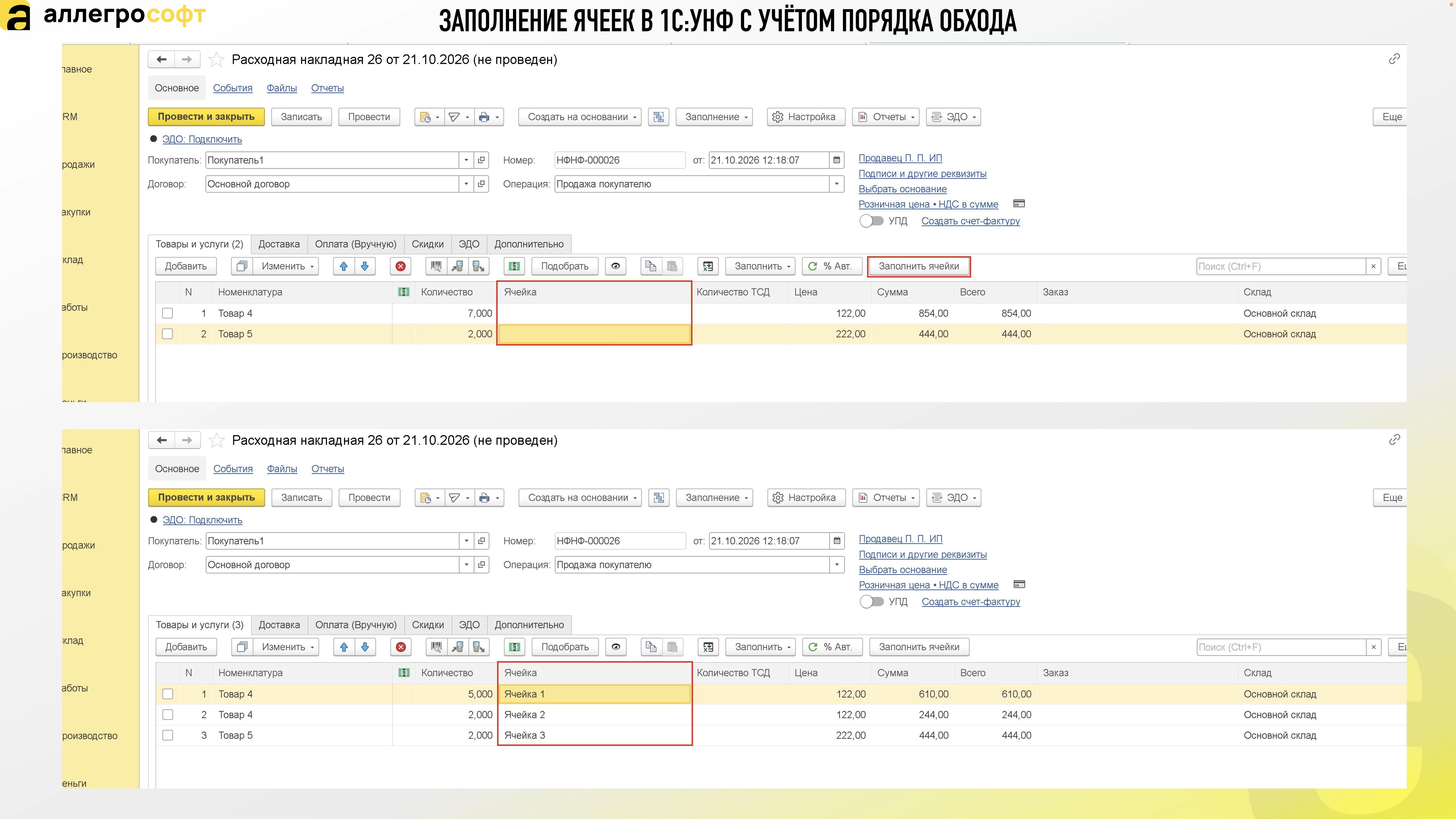This screenshot has width=1456, height=819.
Task: Open the Покупатель1 card icon in the lower form
Action: click(481, 541)
